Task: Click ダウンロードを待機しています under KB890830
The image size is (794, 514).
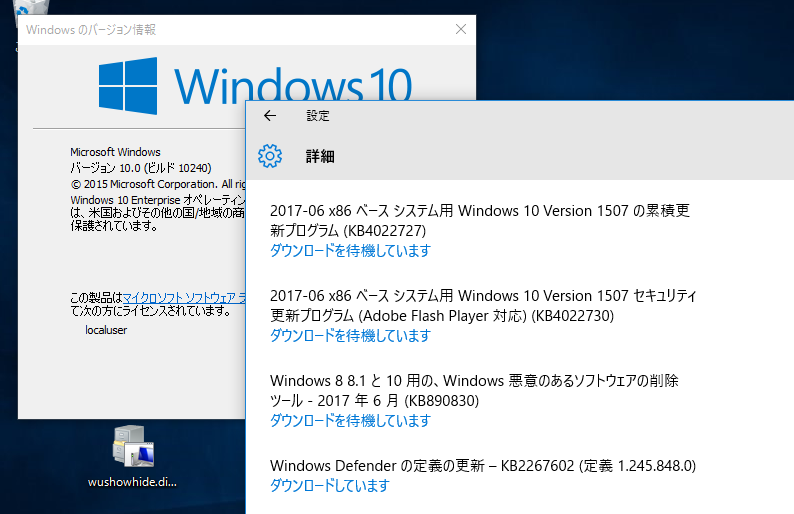Action: tap(350, 421)
